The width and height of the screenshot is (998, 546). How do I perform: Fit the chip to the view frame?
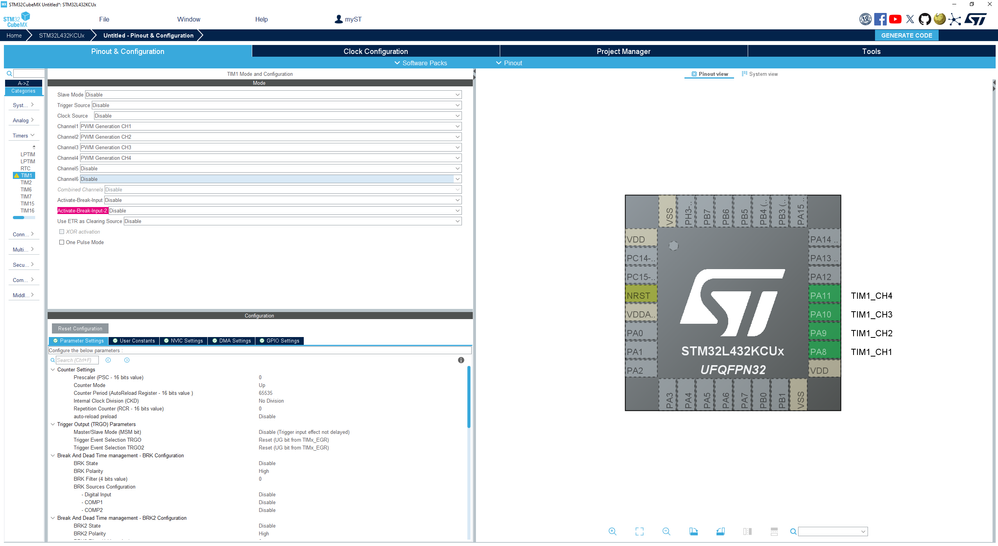click(639, 531)
